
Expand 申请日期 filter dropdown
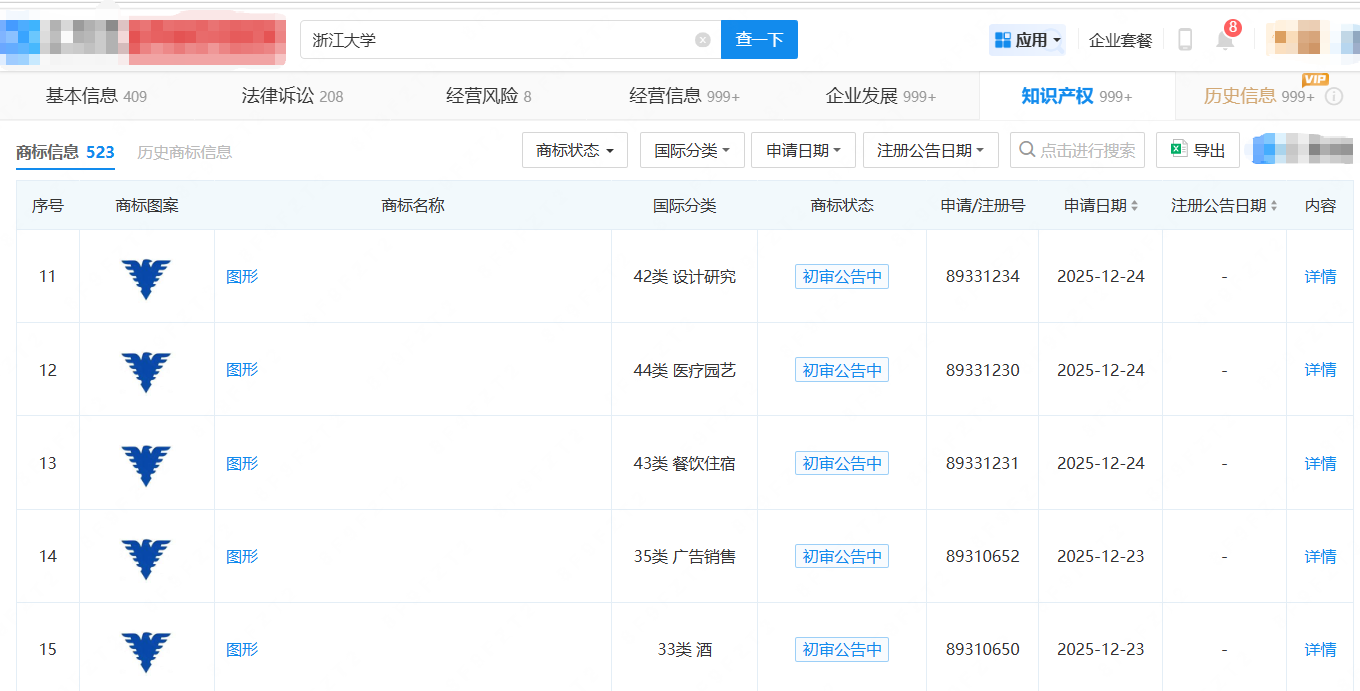(x=803, y=150)
